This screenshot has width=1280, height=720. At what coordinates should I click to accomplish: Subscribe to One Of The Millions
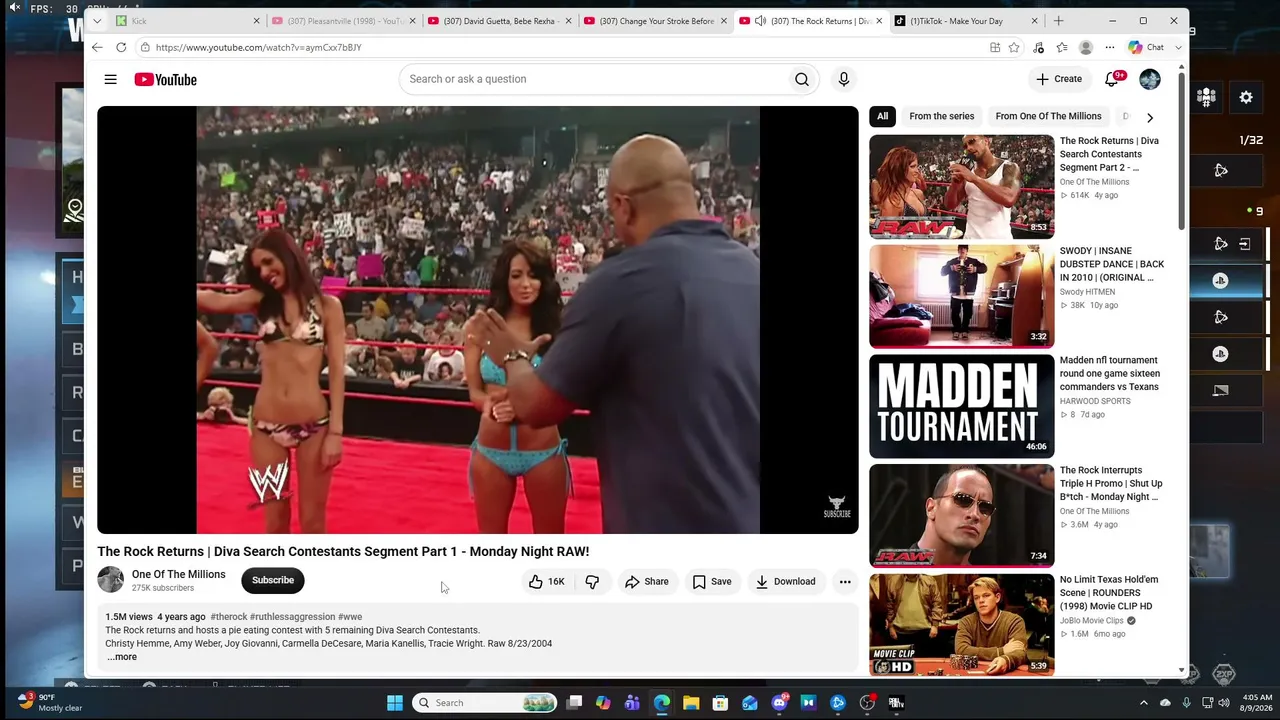(x=273, y=580)
